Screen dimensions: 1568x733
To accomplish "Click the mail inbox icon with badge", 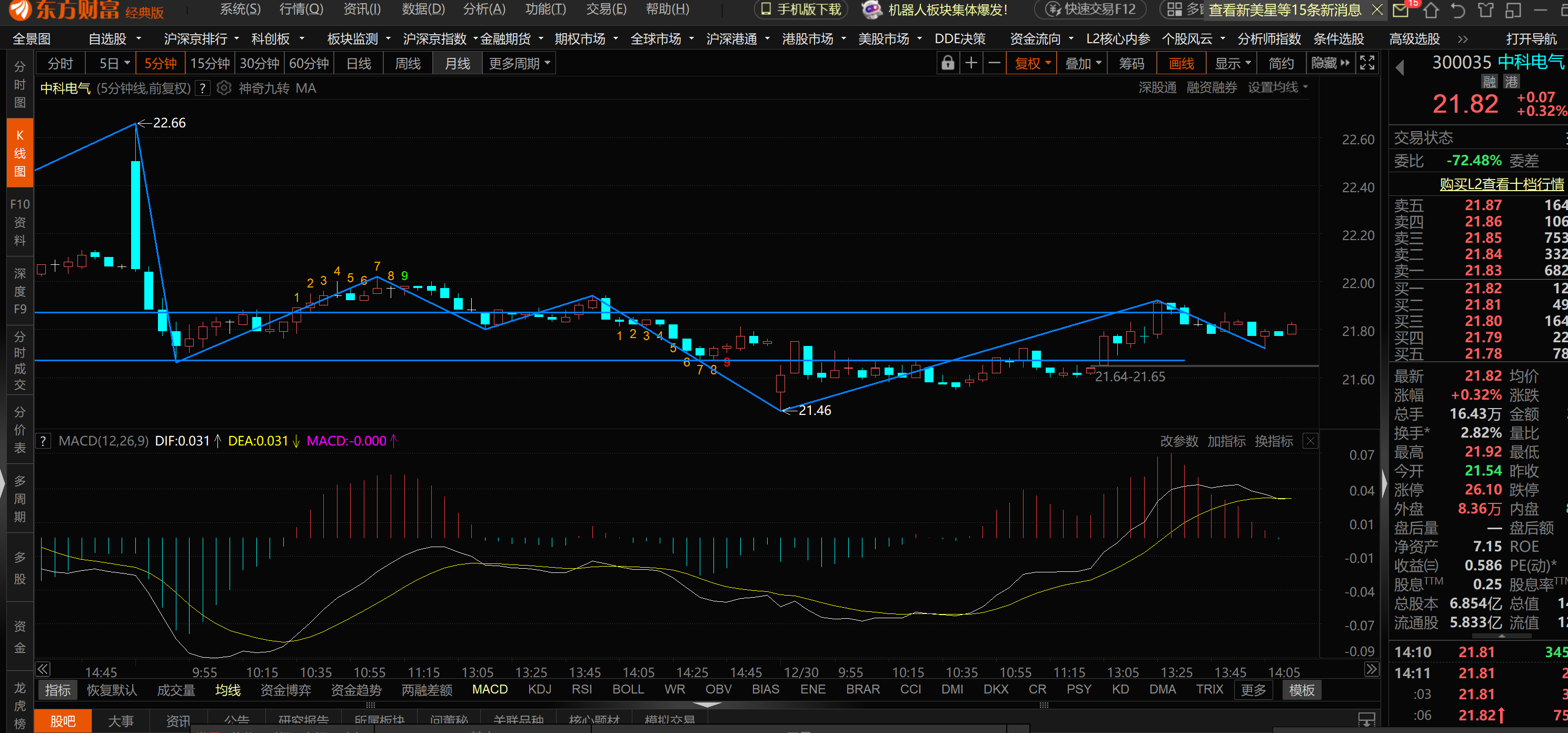I will (1401, 11).
